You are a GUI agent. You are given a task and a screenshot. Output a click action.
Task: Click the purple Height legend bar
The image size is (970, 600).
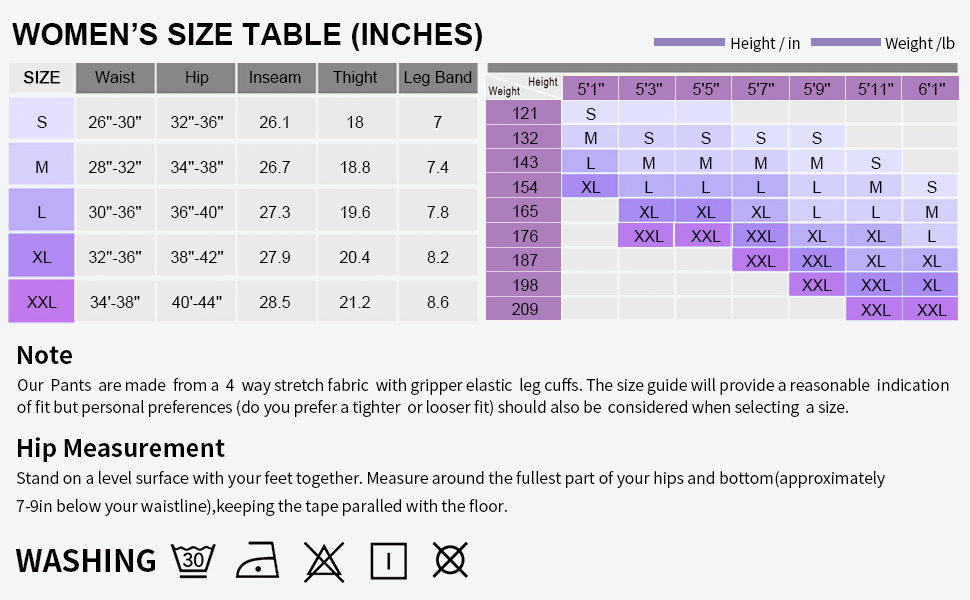[x=688, y=42]
